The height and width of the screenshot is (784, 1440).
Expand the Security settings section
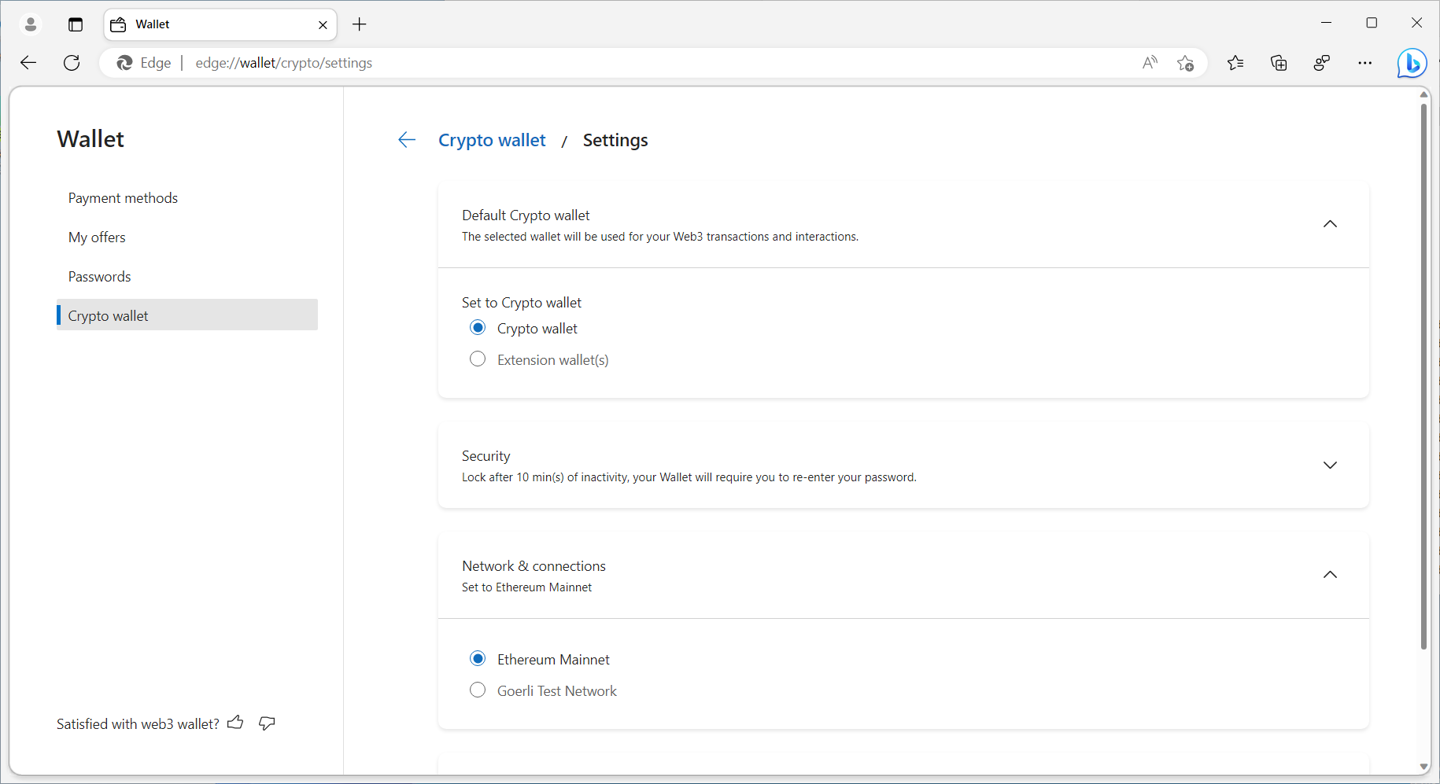1329,465
